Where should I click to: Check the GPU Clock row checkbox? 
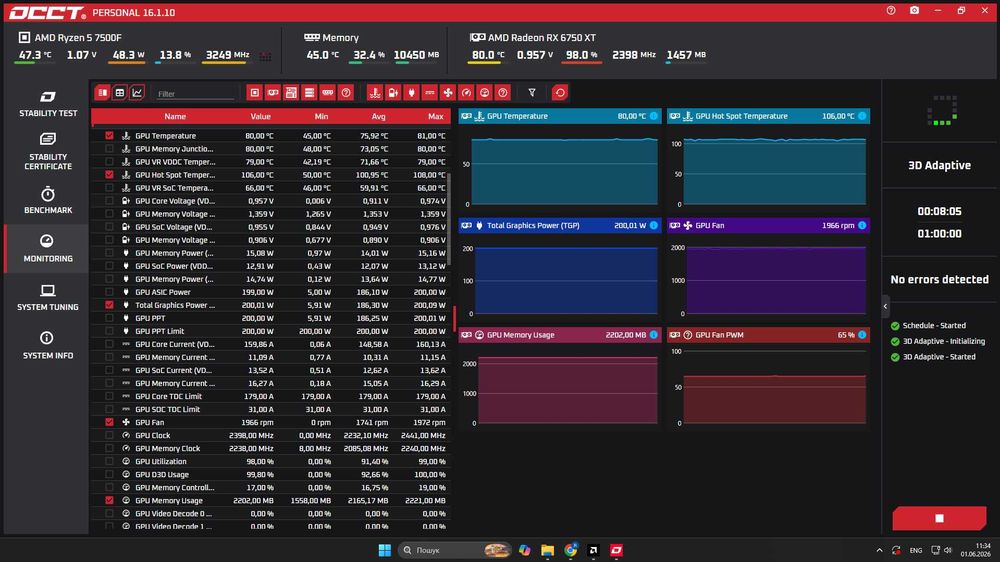click(110, 435)
